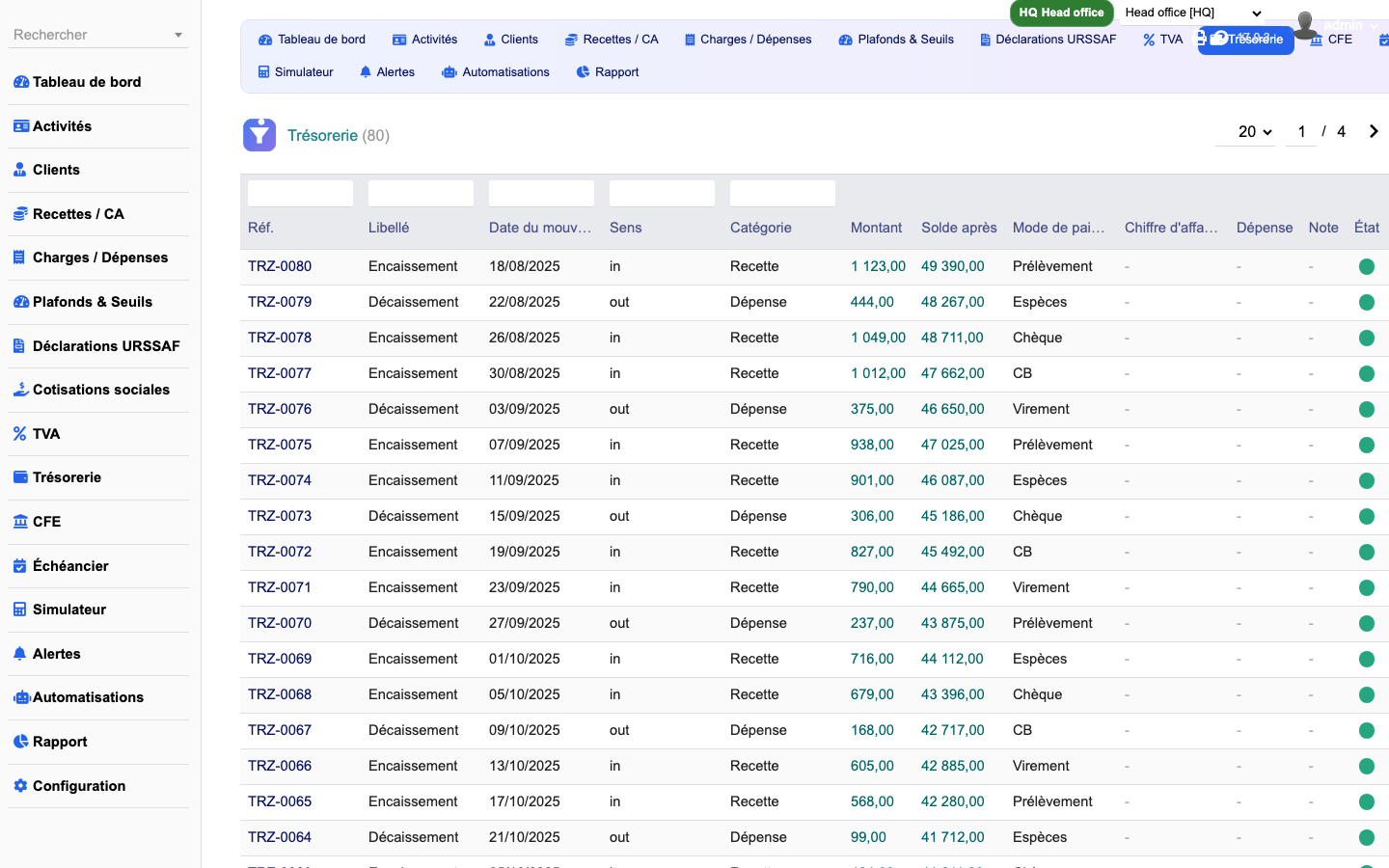Image resolution: width=1389 pixels, height=868 pixels.
Task: Sort by Mode de paiement column header
Action: pyautogui.click(x=1059, y=228)
